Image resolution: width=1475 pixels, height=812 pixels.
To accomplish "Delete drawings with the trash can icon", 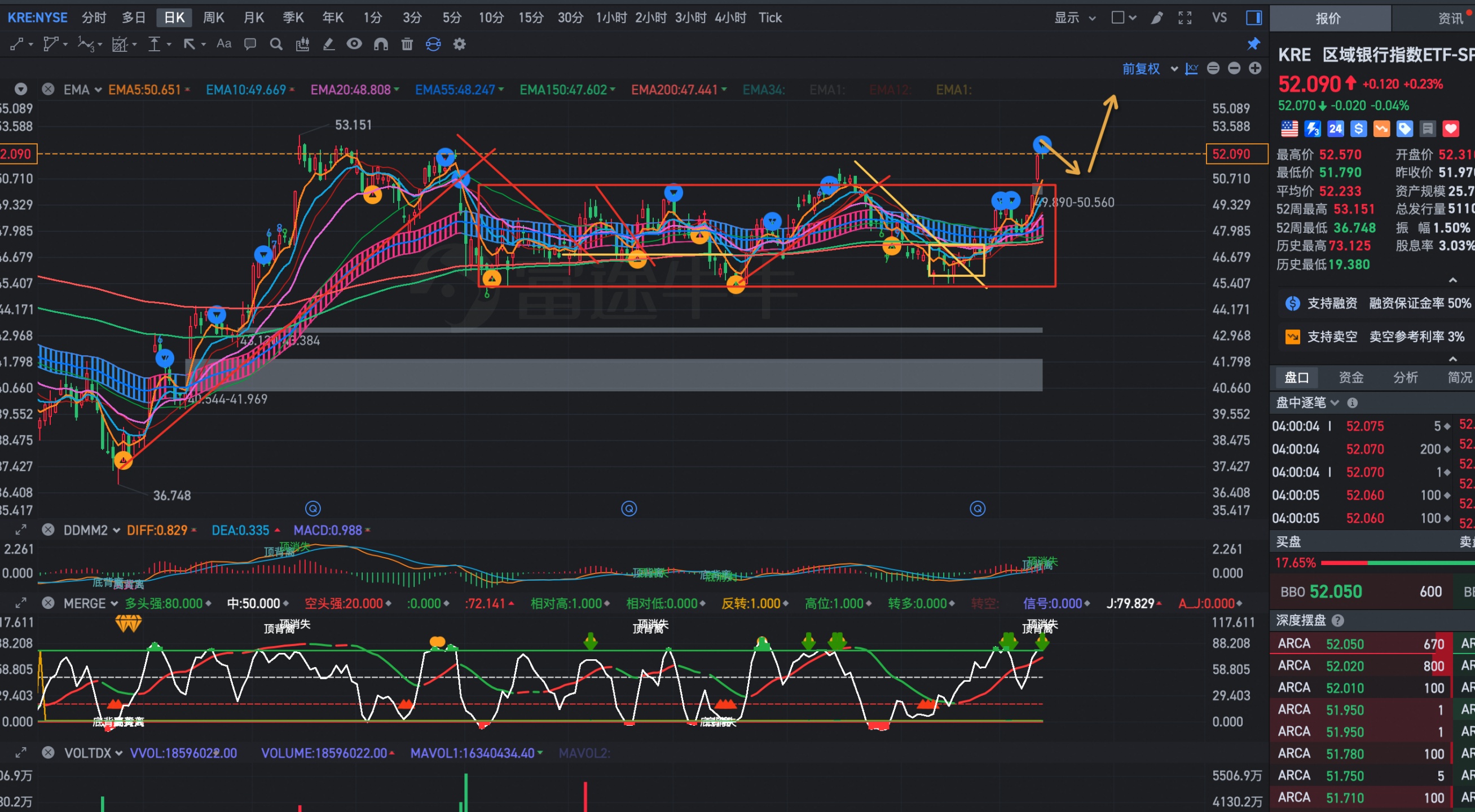I will coord(407,44).
